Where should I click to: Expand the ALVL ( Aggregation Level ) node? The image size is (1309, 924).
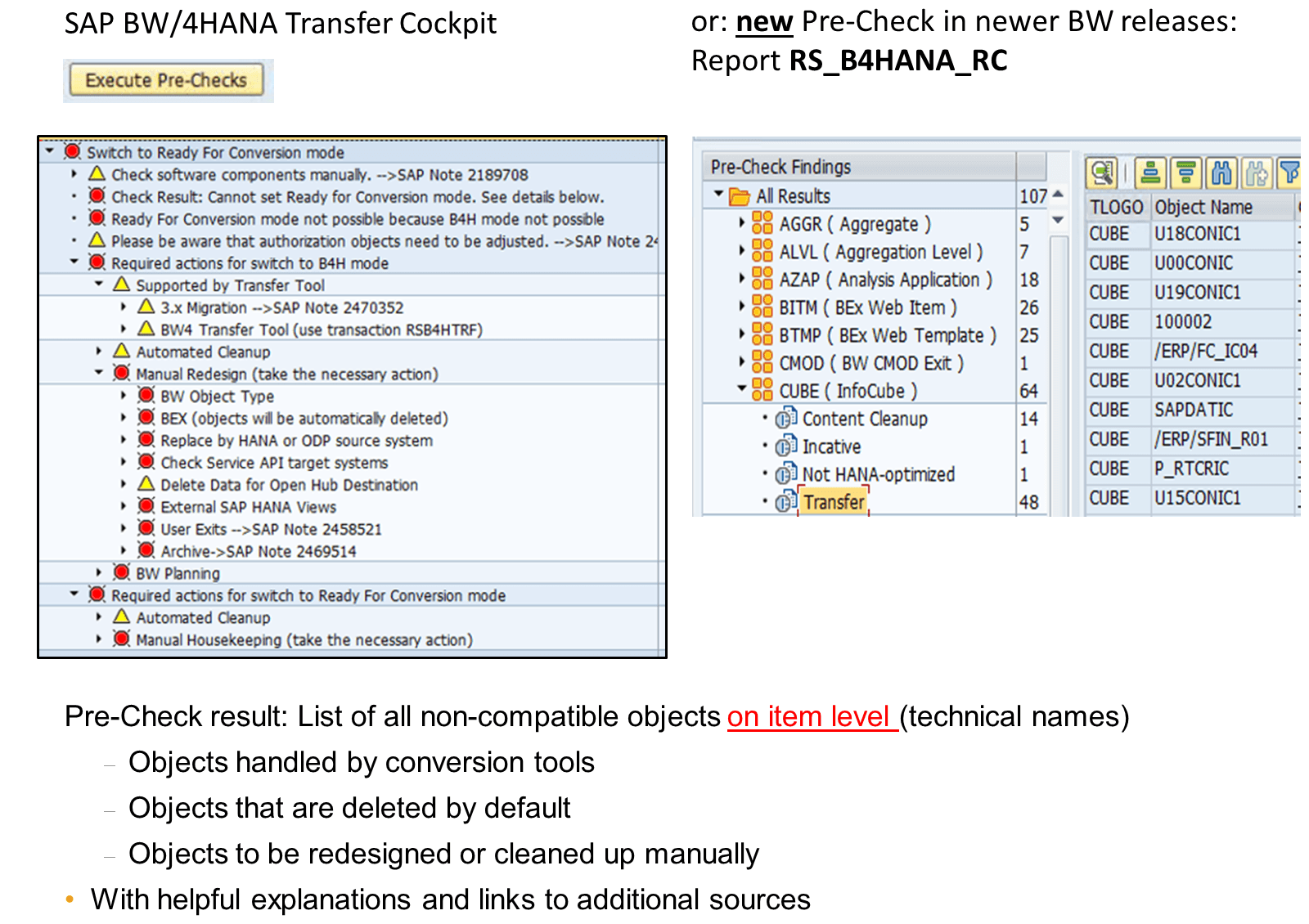tap(742, 250)
